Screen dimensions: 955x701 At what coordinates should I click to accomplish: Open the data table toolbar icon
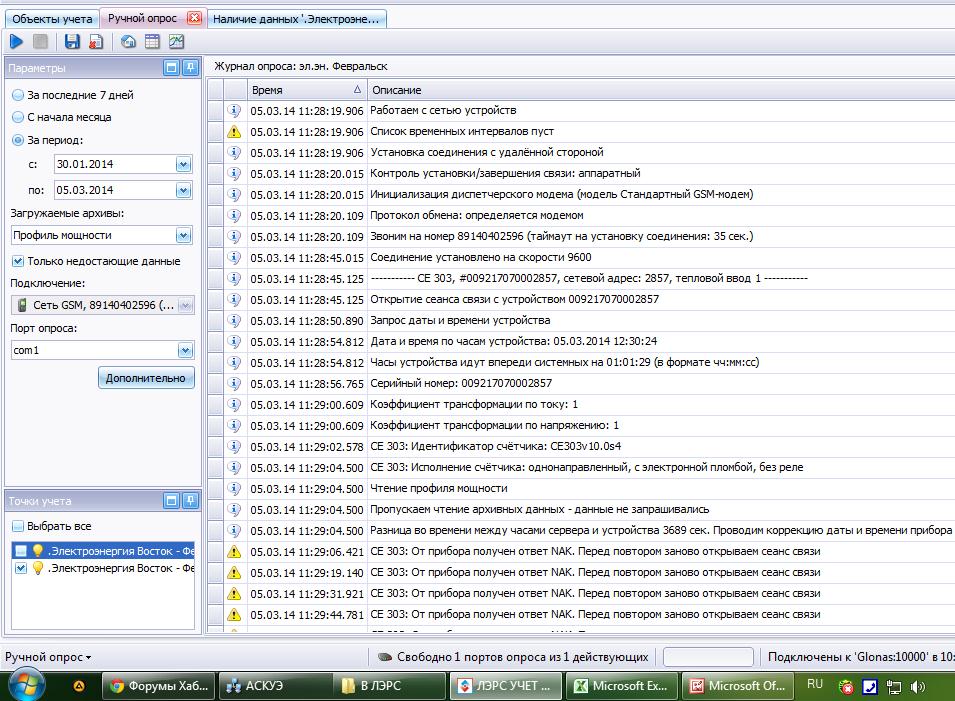tap(152, 41)
